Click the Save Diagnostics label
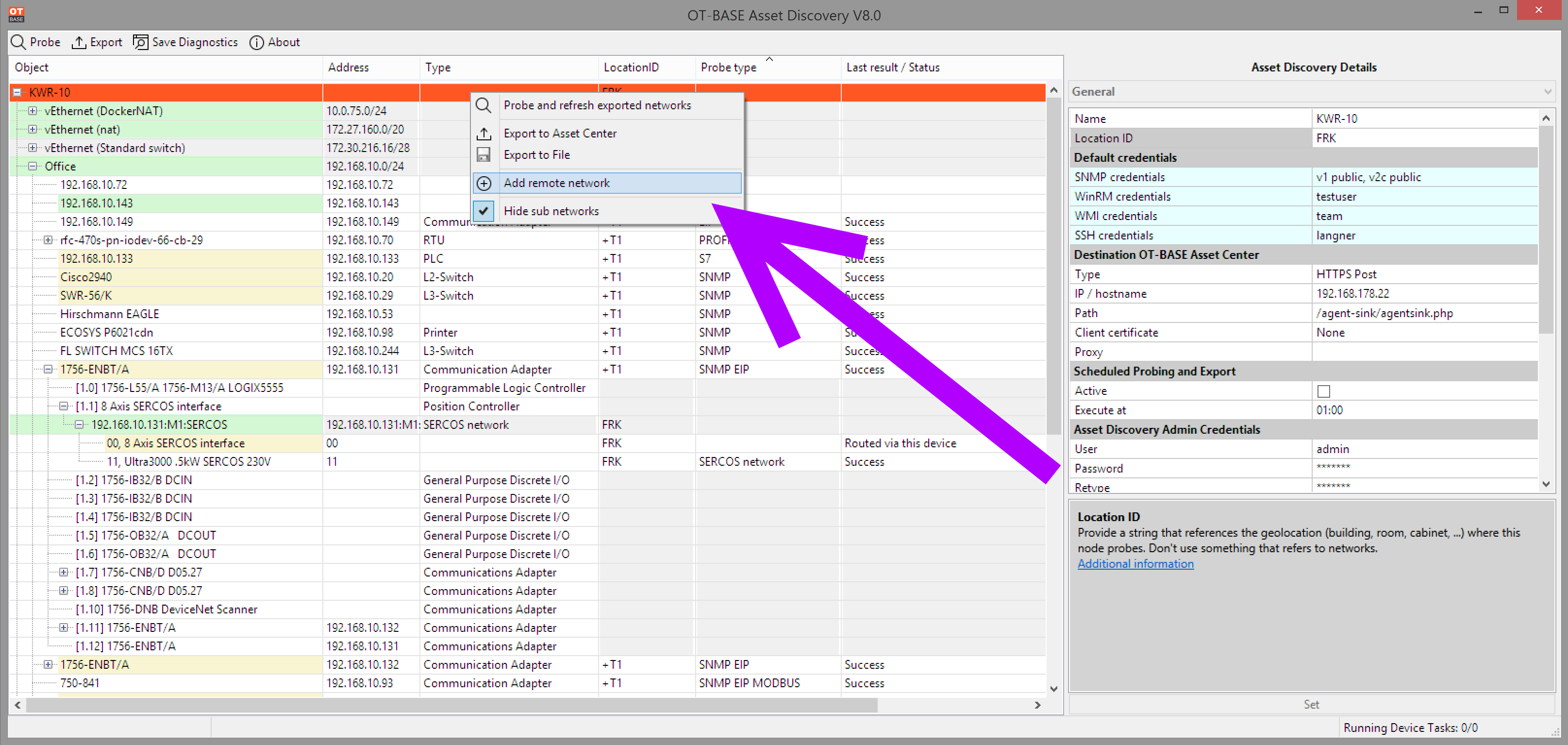The height and width of the screenshot is (745, 1568). click(195, 42)
